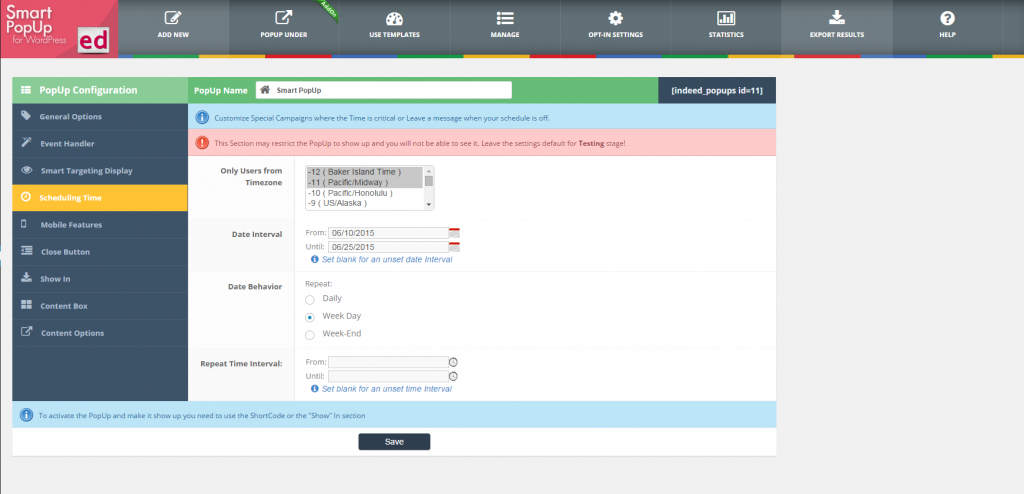Image resolution: width=1024 pixels, height=494 pixels.
Task: Open the Statistics chart icon
Action: click(x=726, y=18)
